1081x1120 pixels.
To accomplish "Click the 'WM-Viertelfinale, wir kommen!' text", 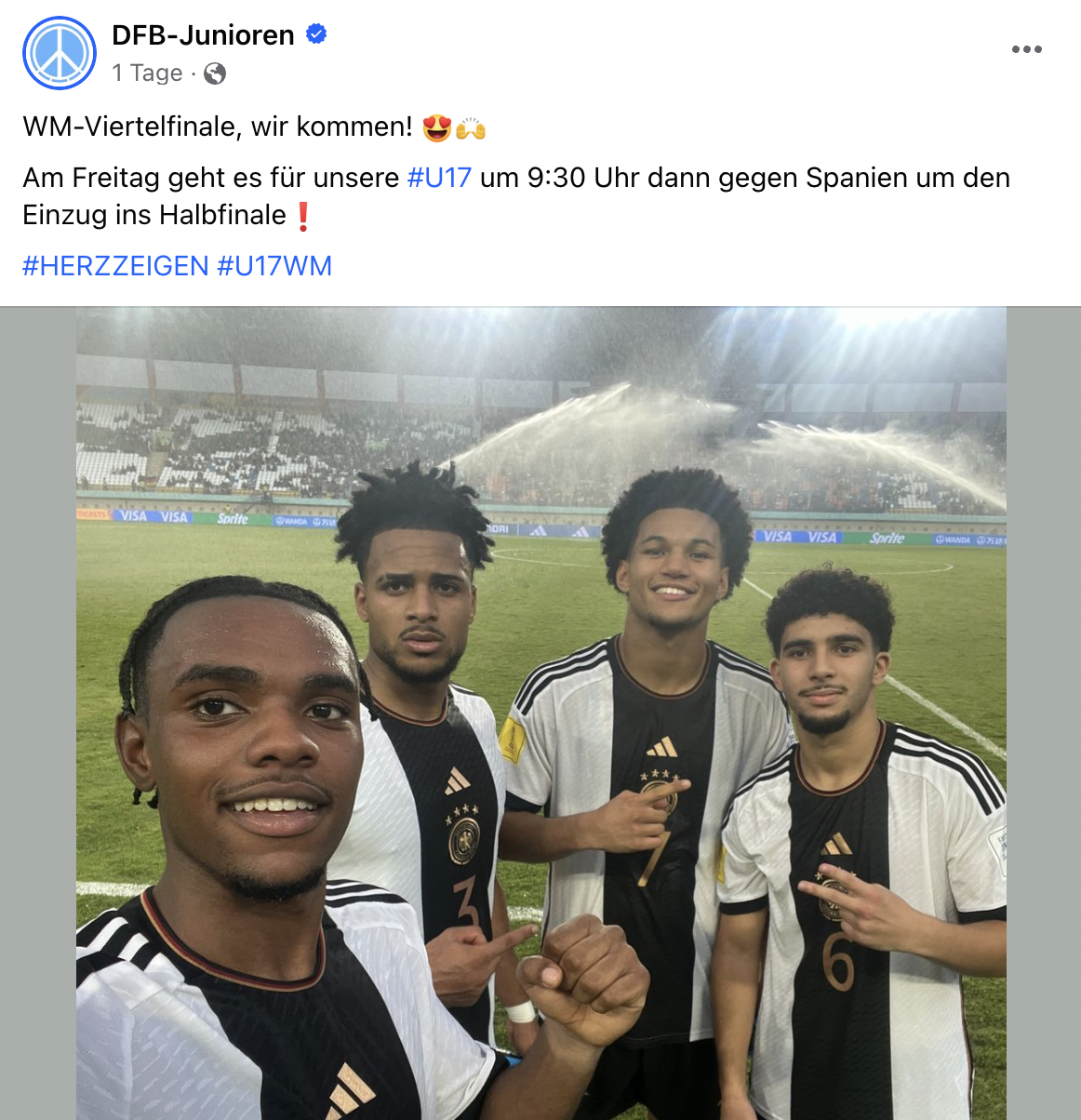I will point(218,127).
